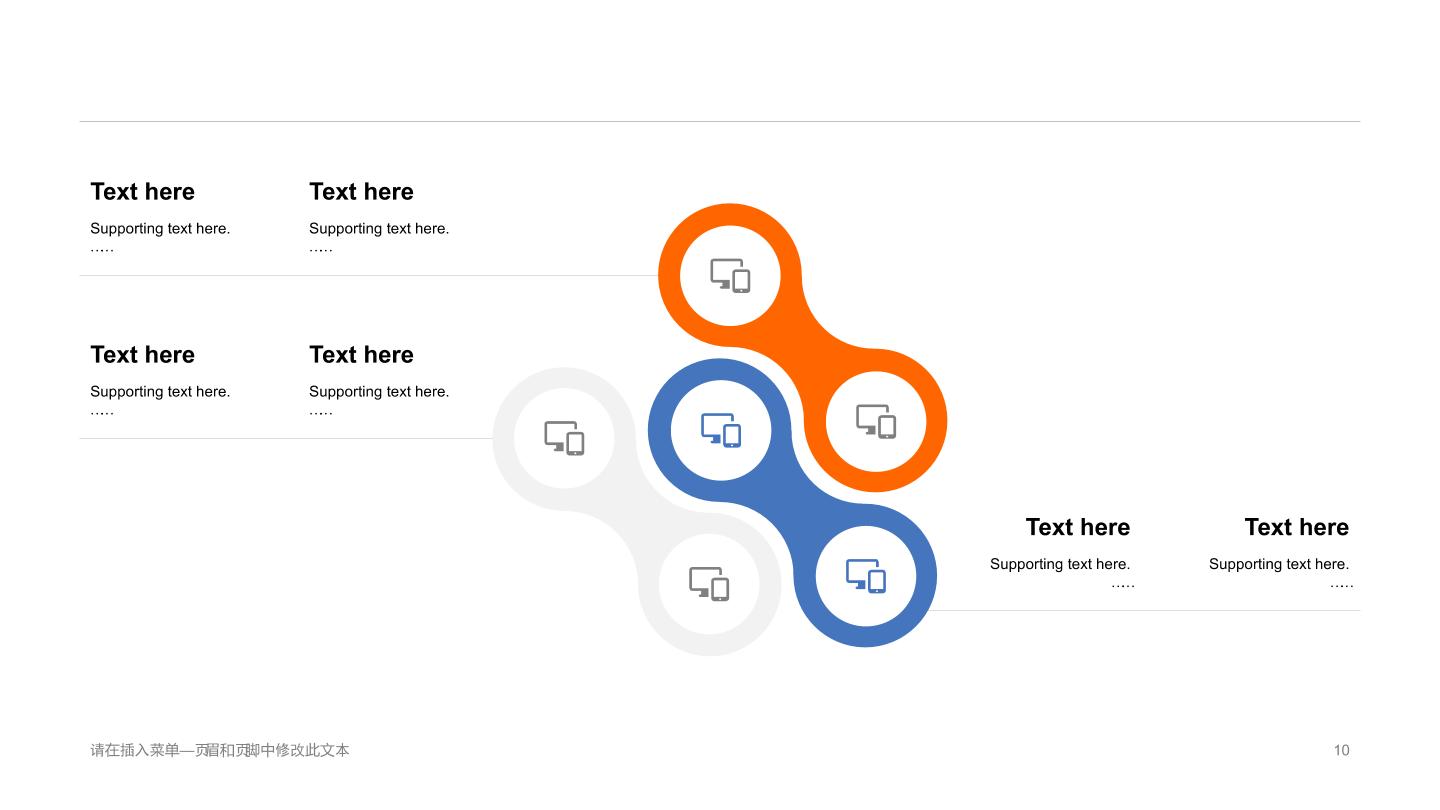Viewport: 1440px width, 810px height.
Task: Click the top-left 'Text here' heading
Action: [142, 192]
